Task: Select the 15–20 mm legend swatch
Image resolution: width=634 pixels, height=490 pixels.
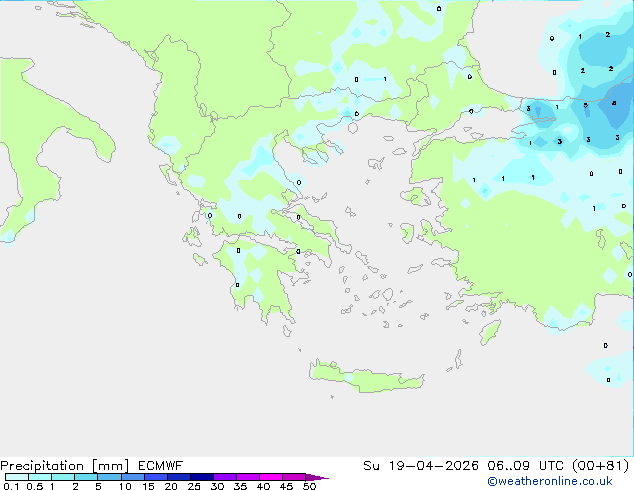Action: tap(155, 477)
